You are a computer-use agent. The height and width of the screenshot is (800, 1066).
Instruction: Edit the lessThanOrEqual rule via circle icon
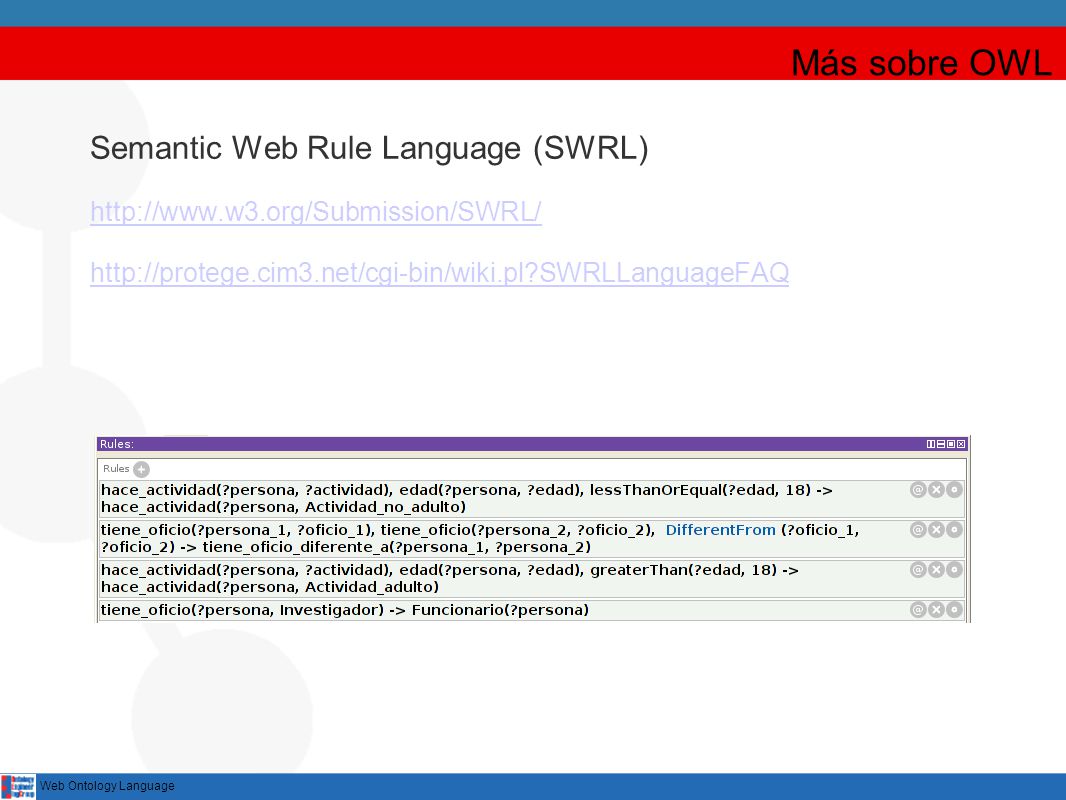coord(955,490)
